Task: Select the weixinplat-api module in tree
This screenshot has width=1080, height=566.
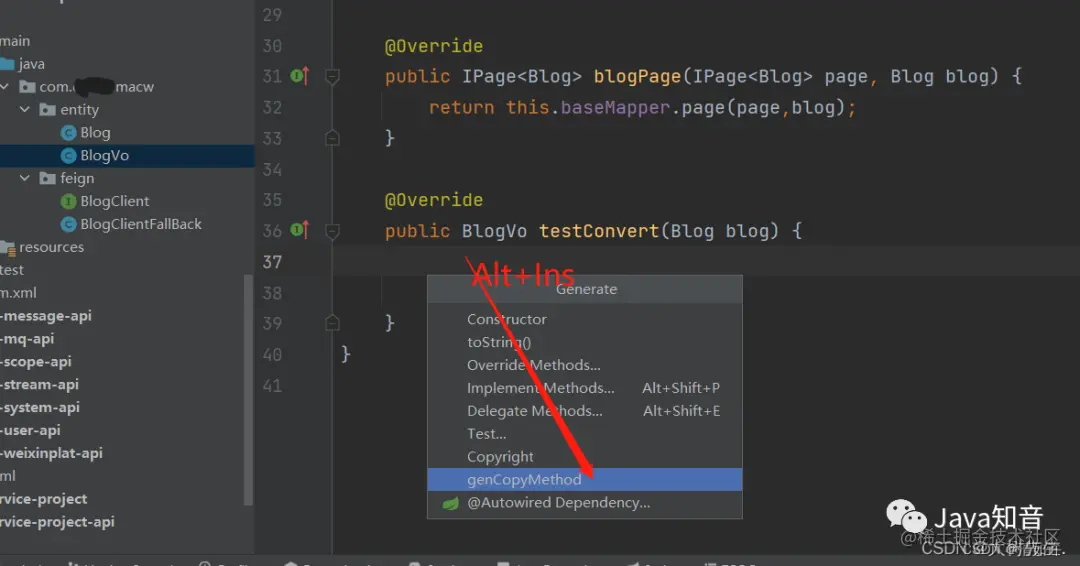Action: [51, 453]
